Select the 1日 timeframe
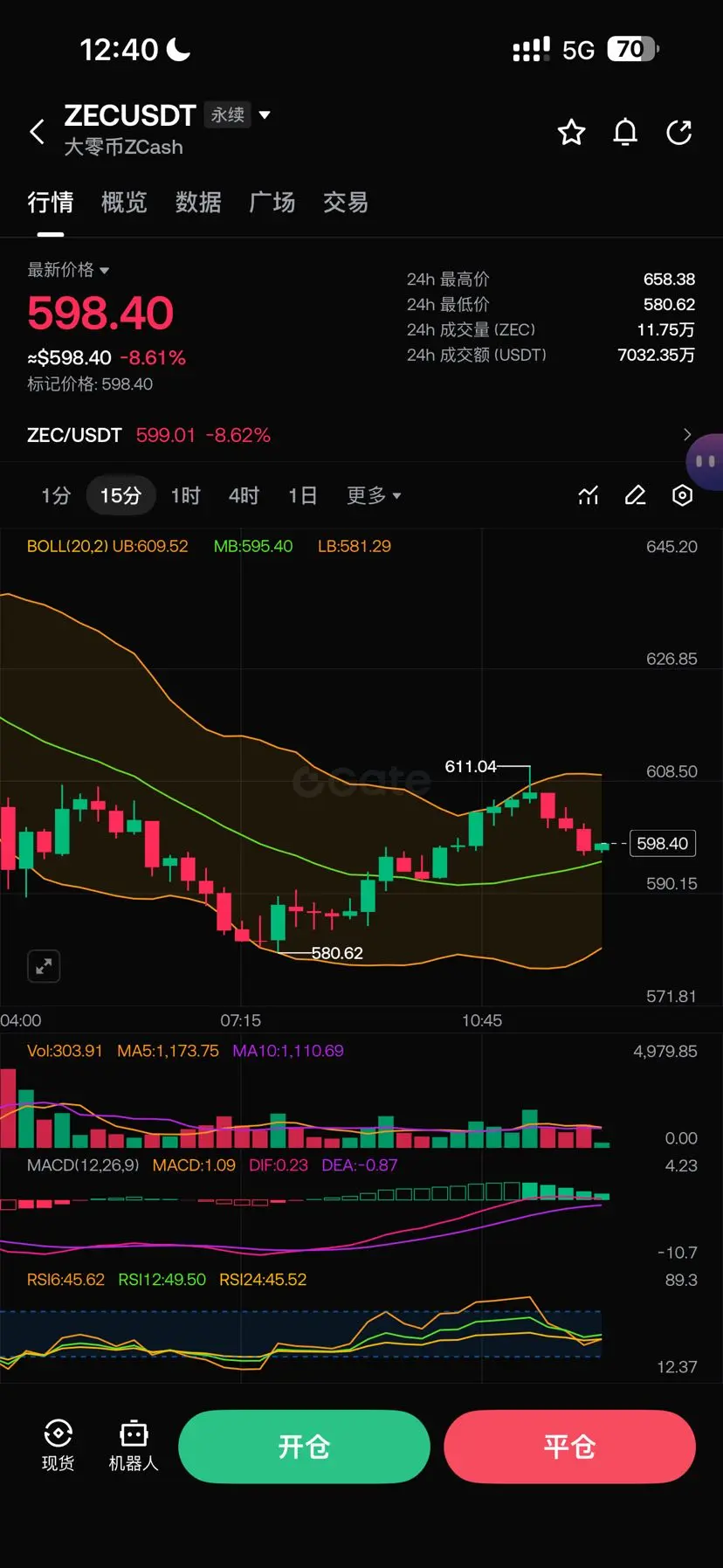This screenshot has width=723, height=1568. pyautogui.click(x=303, y=495)
